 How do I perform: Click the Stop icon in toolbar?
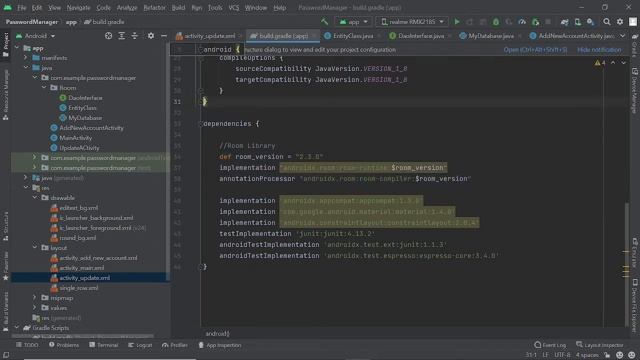[548, 22]
